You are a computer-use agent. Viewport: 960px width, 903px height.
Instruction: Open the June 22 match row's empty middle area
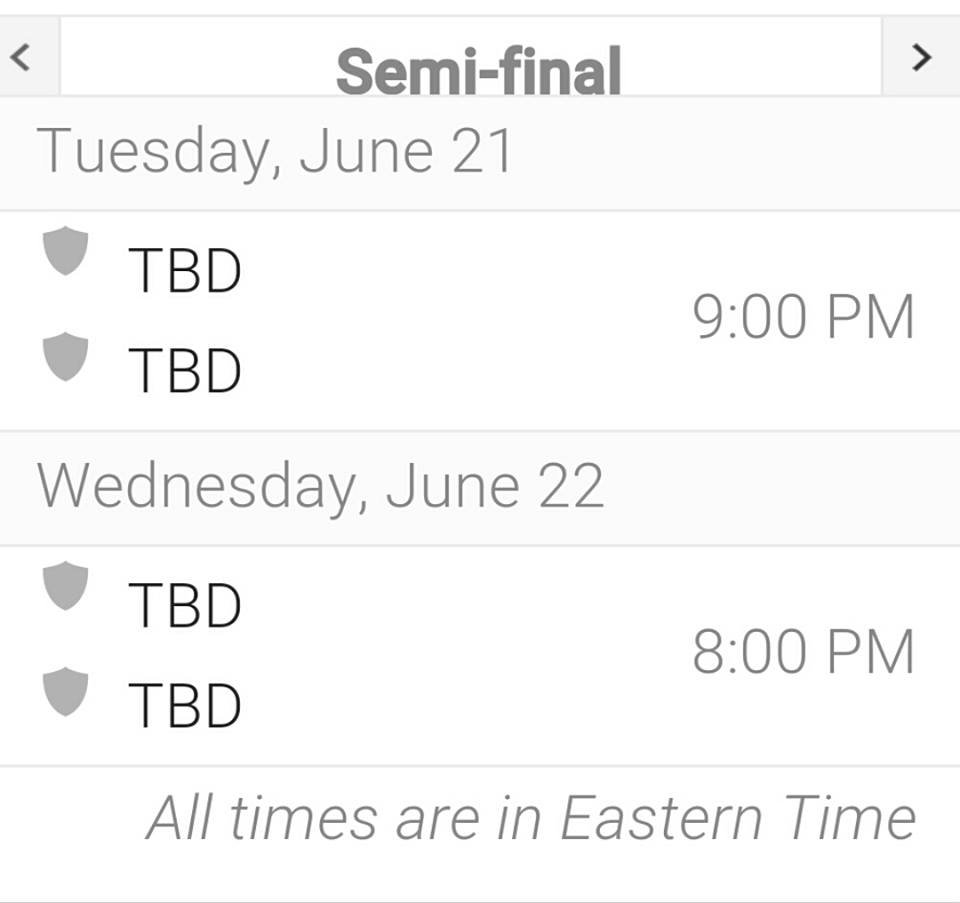point(460,655)
